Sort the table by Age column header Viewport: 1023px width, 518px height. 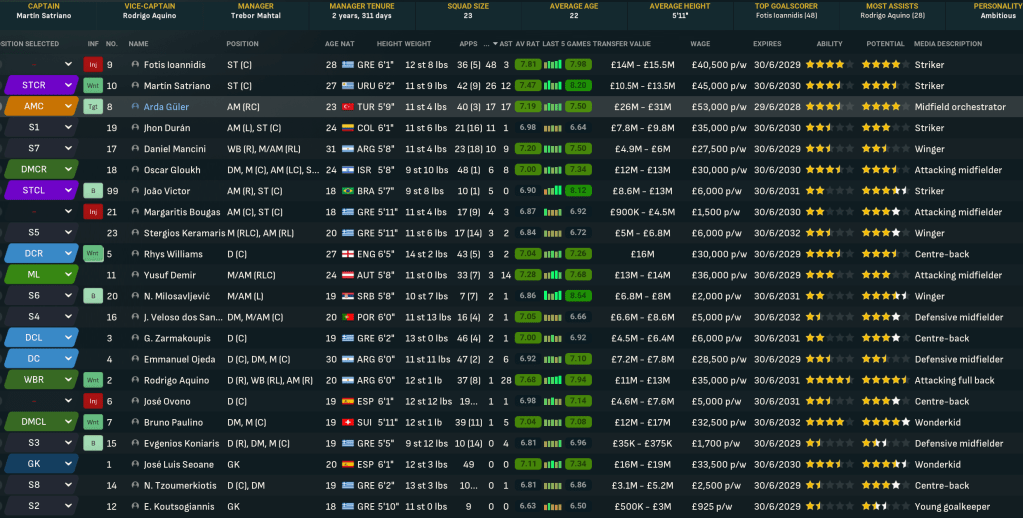[x=331, y=44]
